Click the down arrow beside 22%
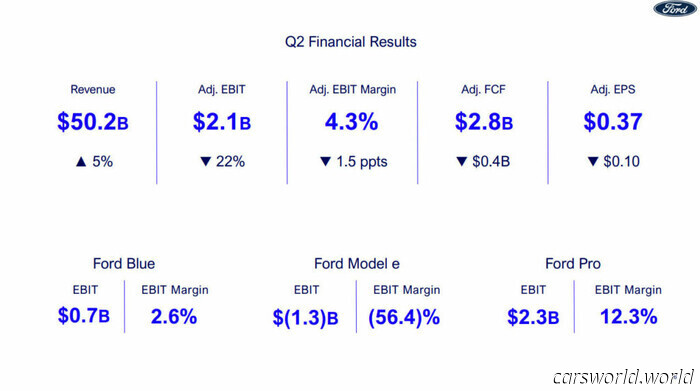 click(205, 162)
